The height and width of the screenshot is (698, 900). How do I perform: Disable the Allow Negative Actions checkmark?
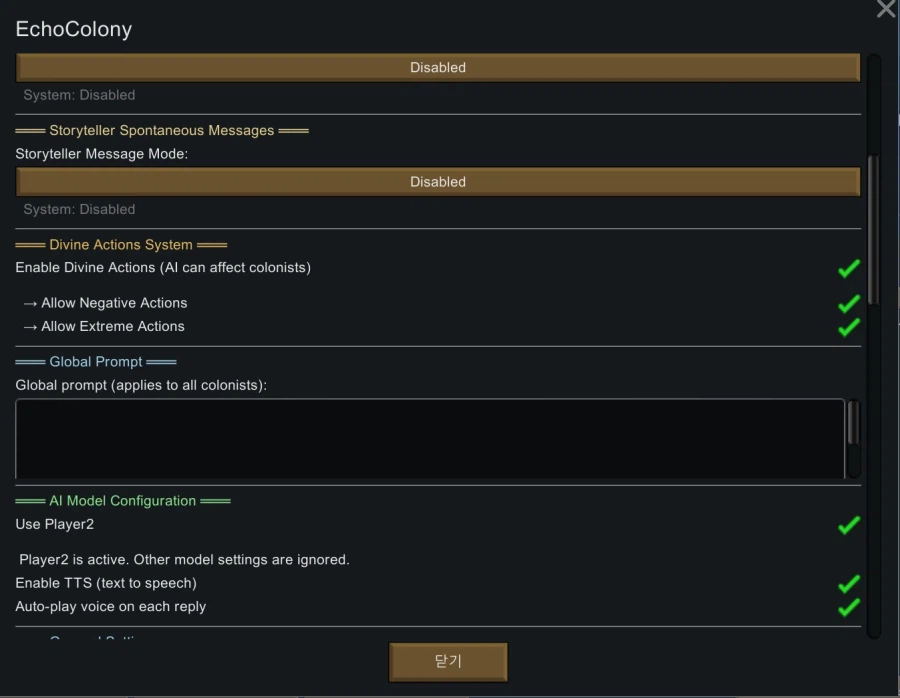(848, 303)
